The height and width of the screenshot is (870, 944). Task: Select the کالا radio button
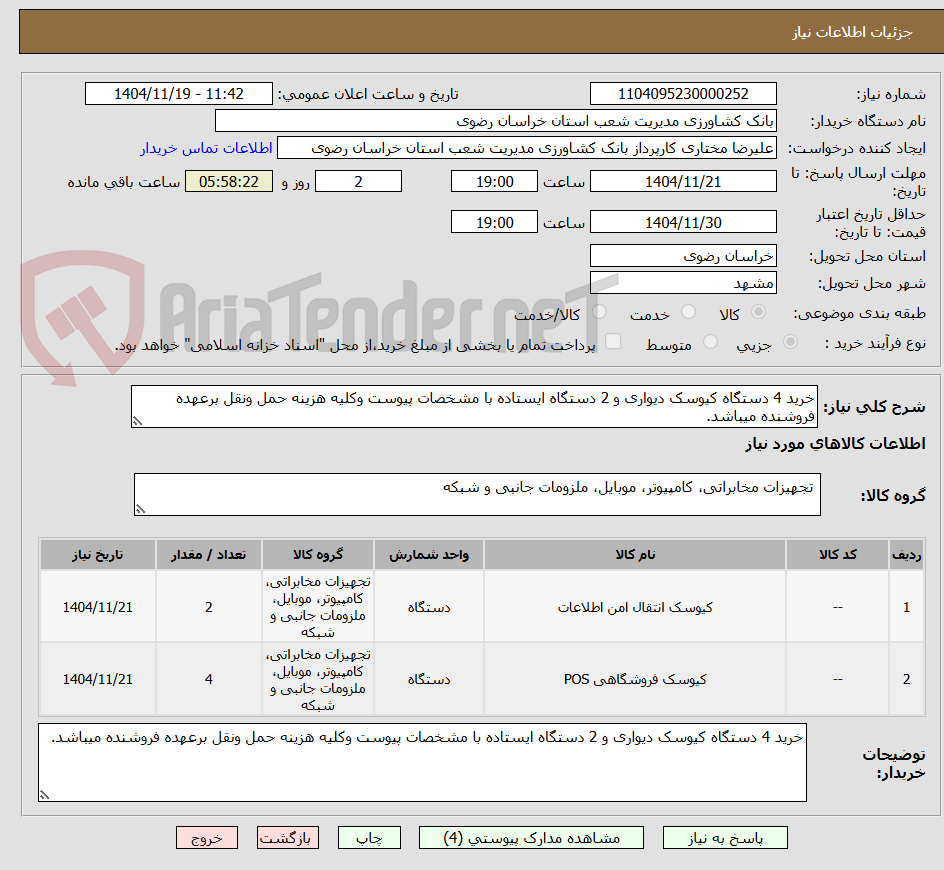coord(759,311)
